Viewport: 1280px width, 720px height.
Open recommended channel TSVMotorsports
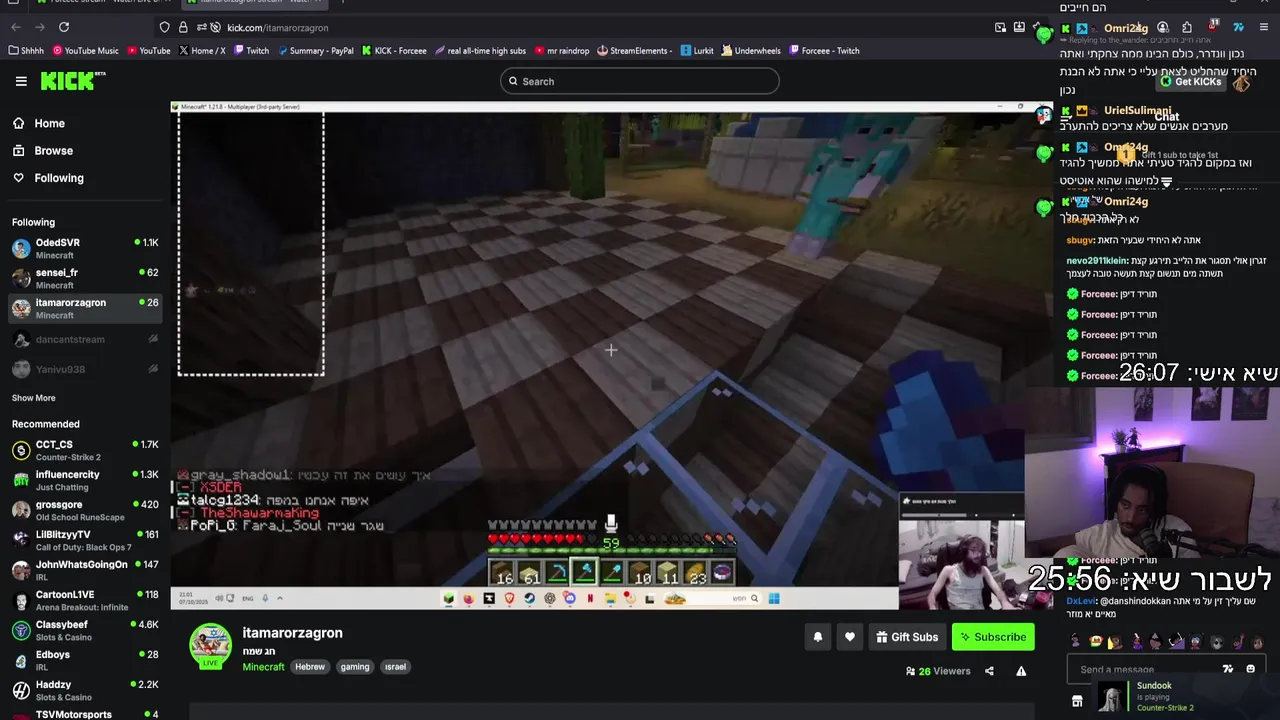[85, 714]
